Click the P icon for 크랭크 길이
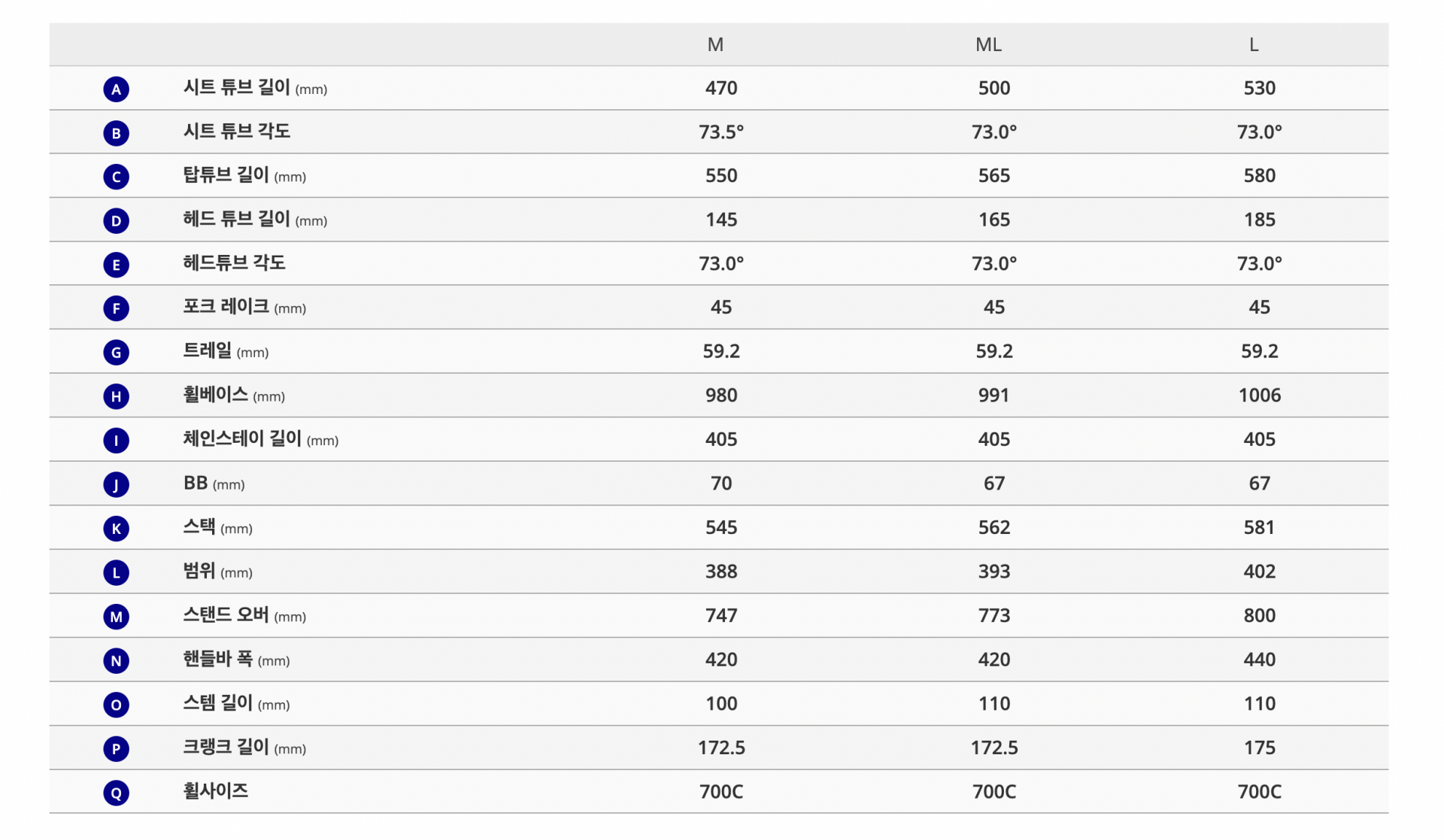This screenshot has width=1444, height=840. (x=116, y=749)
